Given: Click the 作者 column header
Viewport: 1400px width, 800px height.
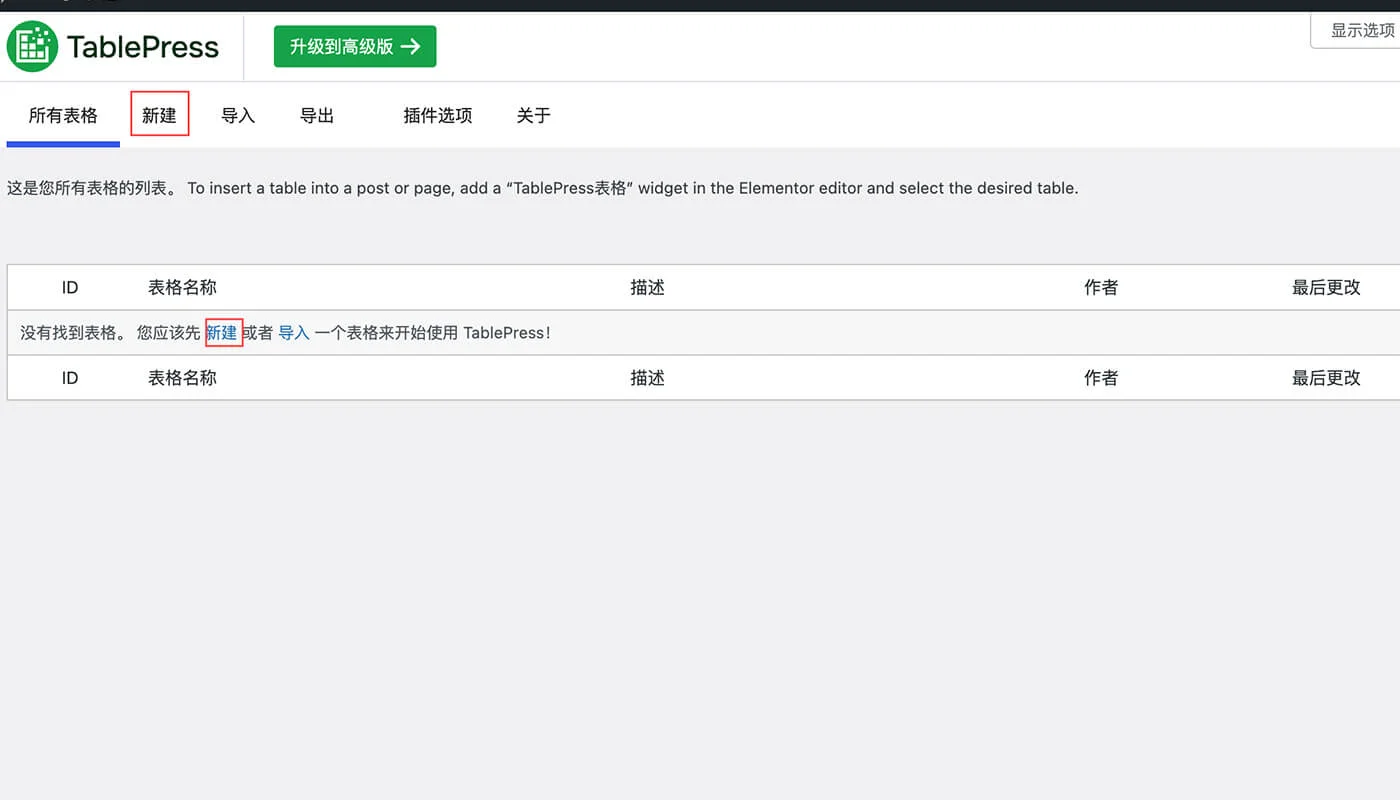Looking at the screenshot, I should click(x=1100, y=287).
